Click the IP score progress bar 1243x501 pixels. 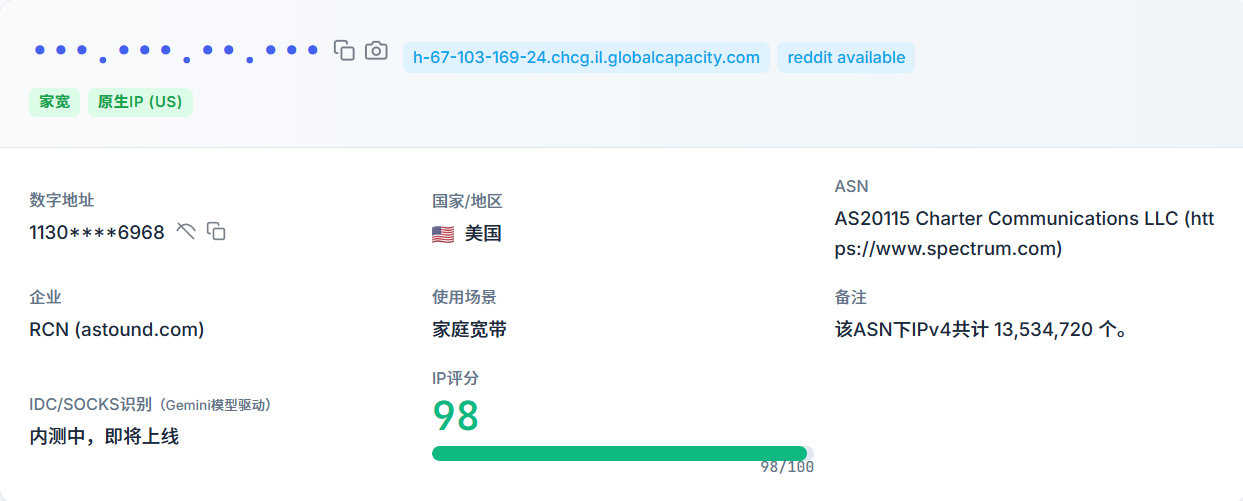(620, 453)
